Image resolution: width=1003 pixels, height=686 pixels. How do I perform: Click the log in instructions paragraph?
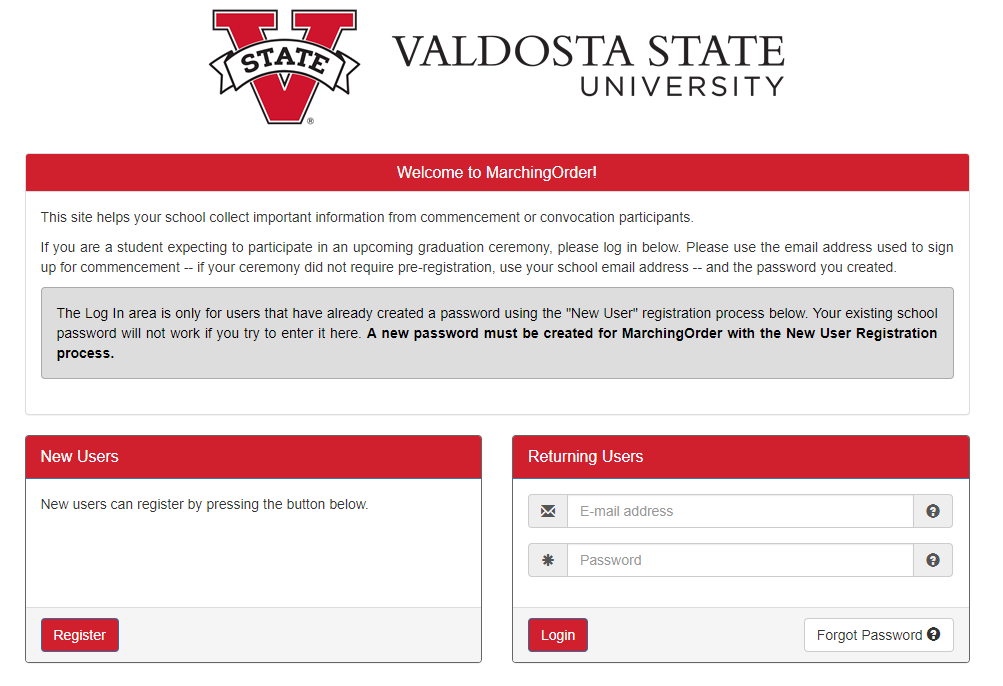495,257
